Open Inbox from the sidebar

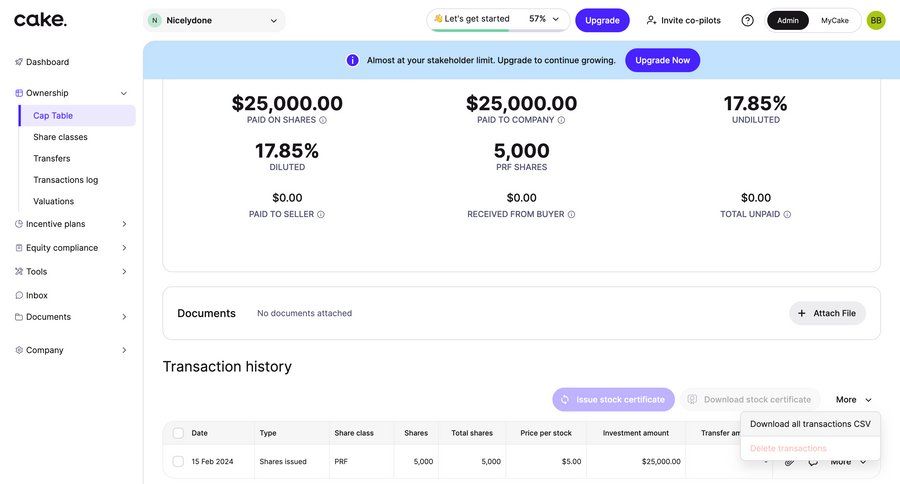(36, 295)
